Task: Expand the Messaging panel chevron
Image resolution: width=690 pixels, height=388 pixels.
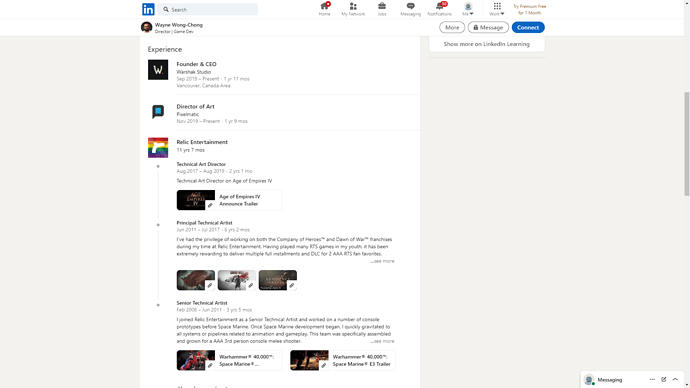Action: coord(675,379)
